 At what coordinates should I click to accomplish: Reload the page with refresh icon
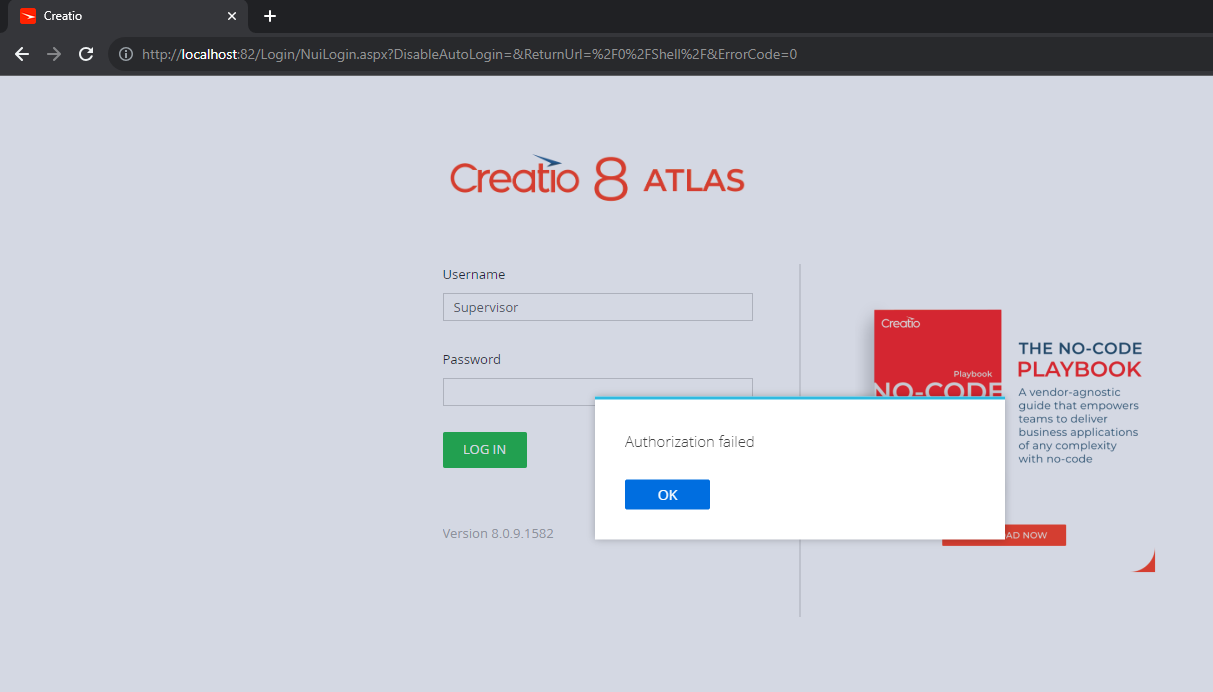coord(85,54)
